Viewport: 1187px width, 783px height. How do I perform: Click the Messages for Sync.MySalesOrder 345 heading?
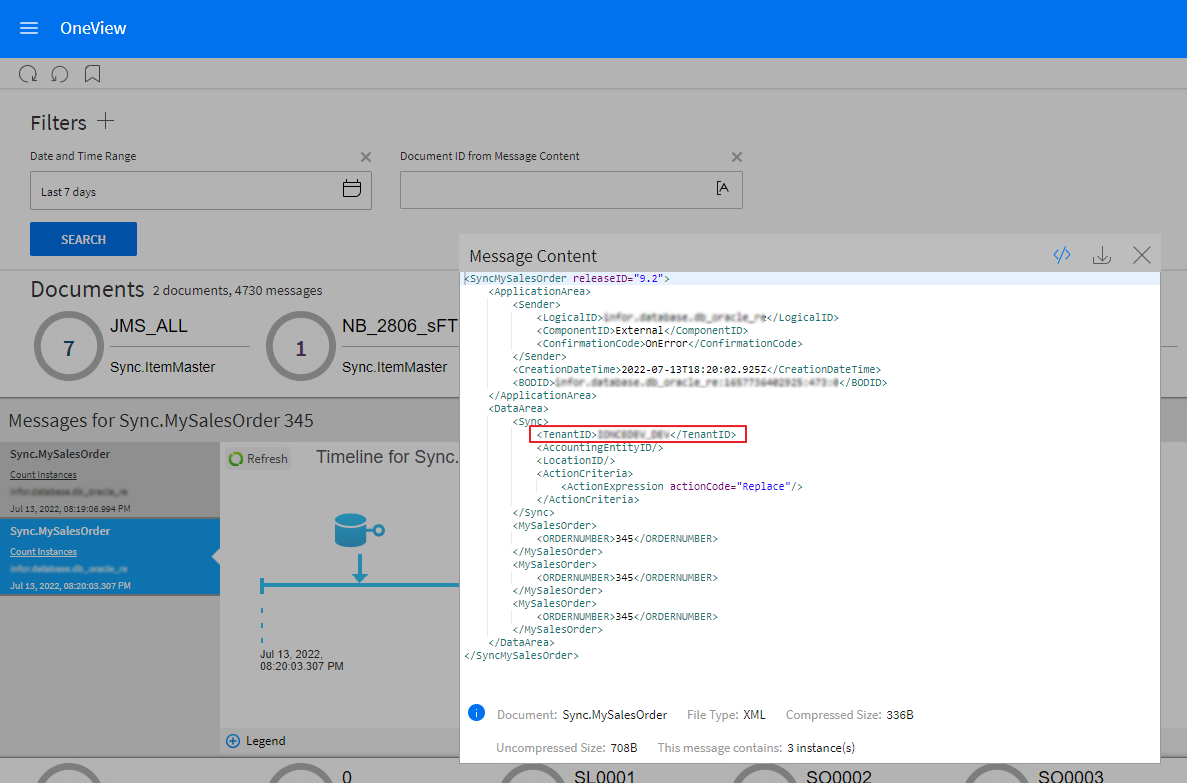pyautogui.click(x=161, y=420)
